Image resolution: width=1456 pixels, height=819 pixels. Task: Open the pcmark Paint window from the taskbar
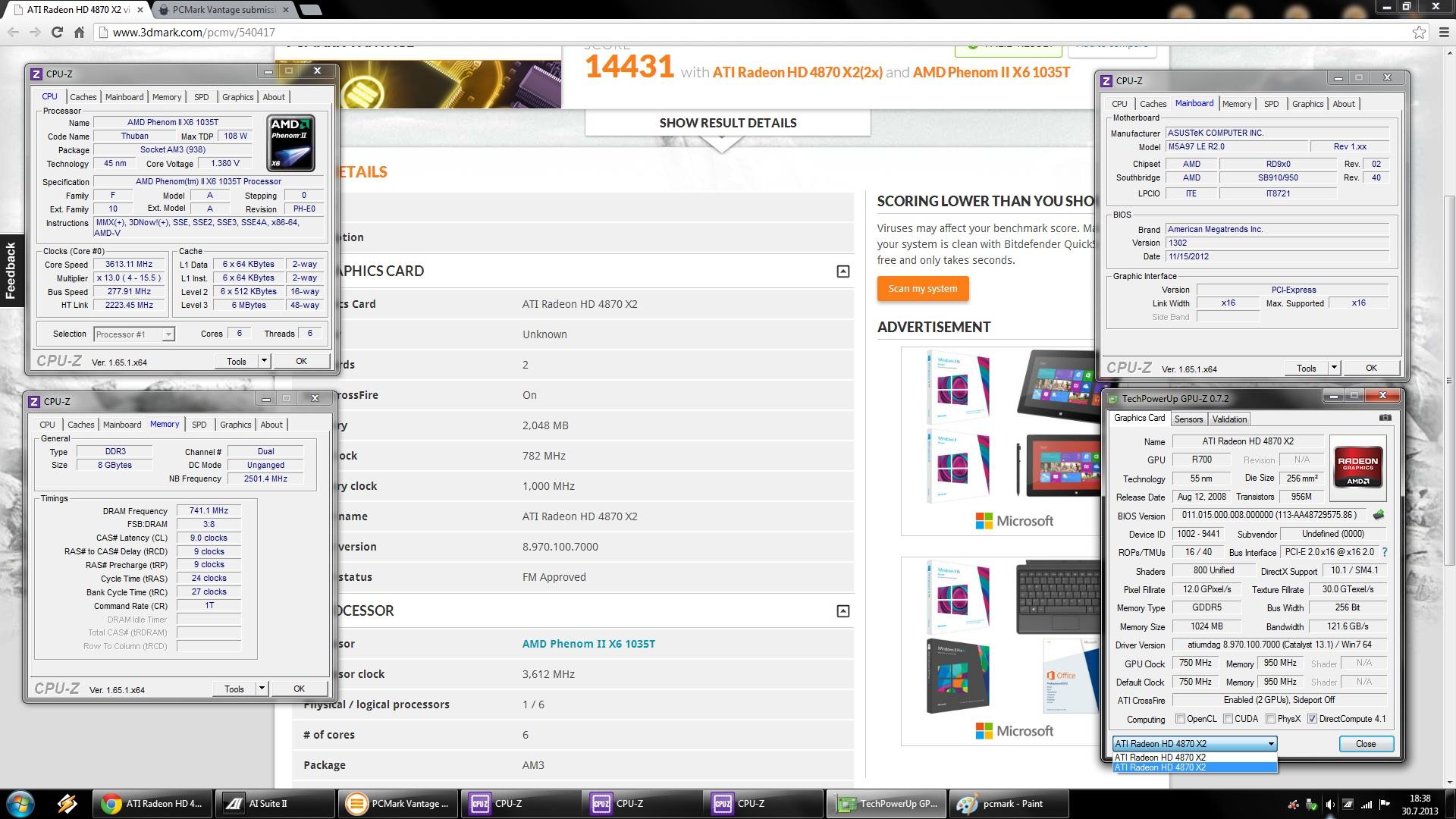point(1009,803)
